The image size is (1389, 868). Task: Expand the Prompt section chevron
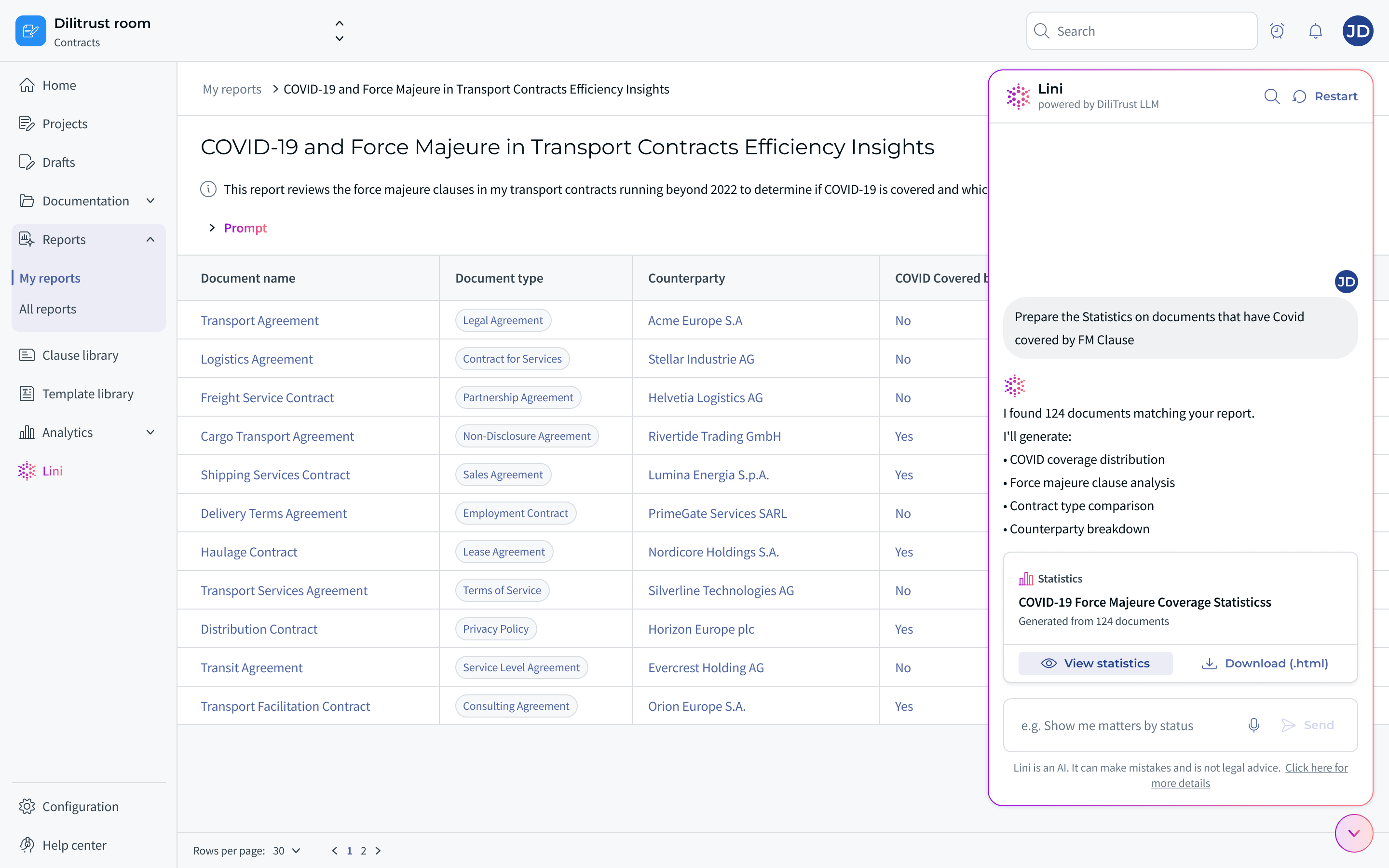tap(212, 228)
